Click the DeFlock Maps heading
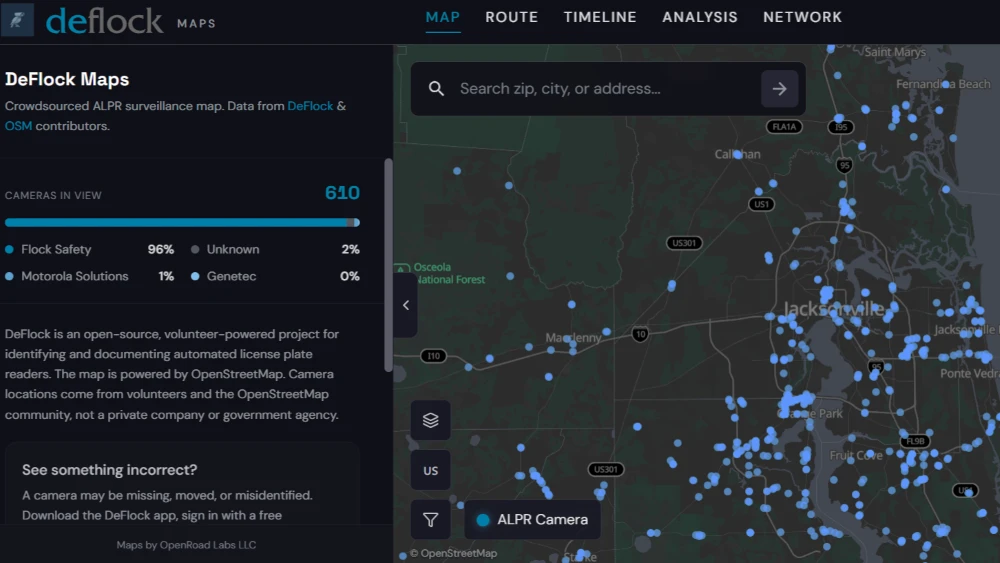 (67, 79)
